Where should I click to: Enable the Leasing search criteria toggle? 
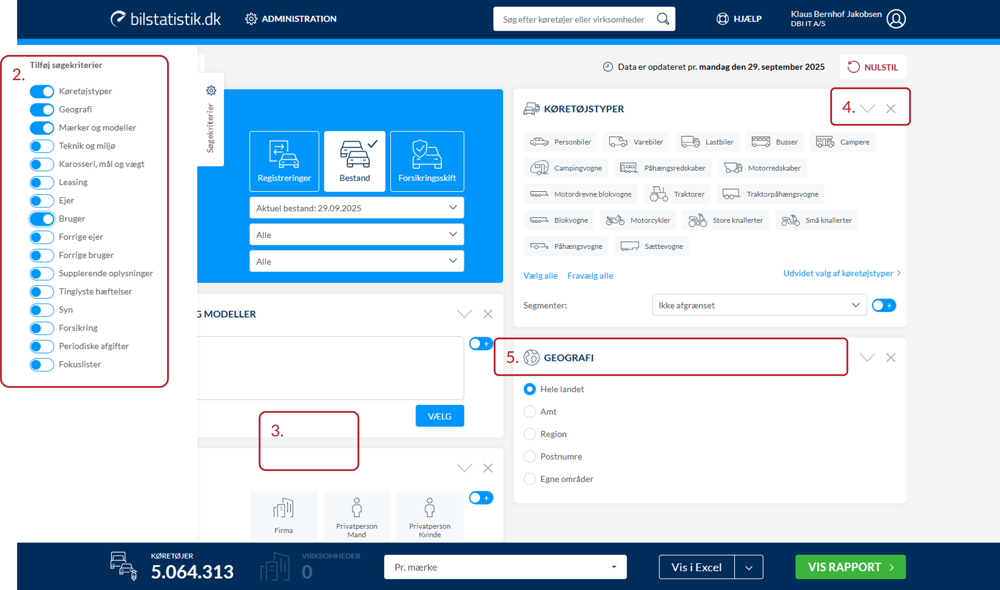42,182
